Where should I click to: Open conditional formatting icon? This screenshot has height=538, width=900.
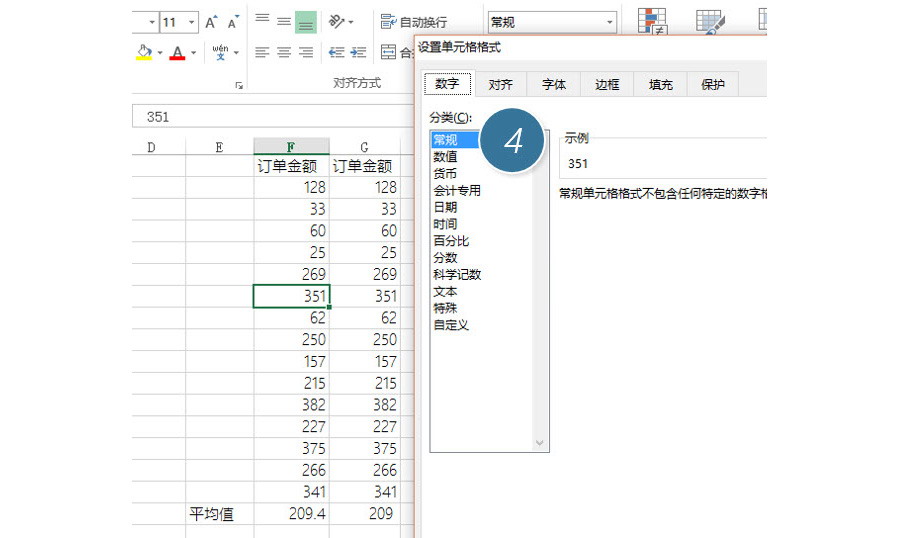(x=652, y=22)
